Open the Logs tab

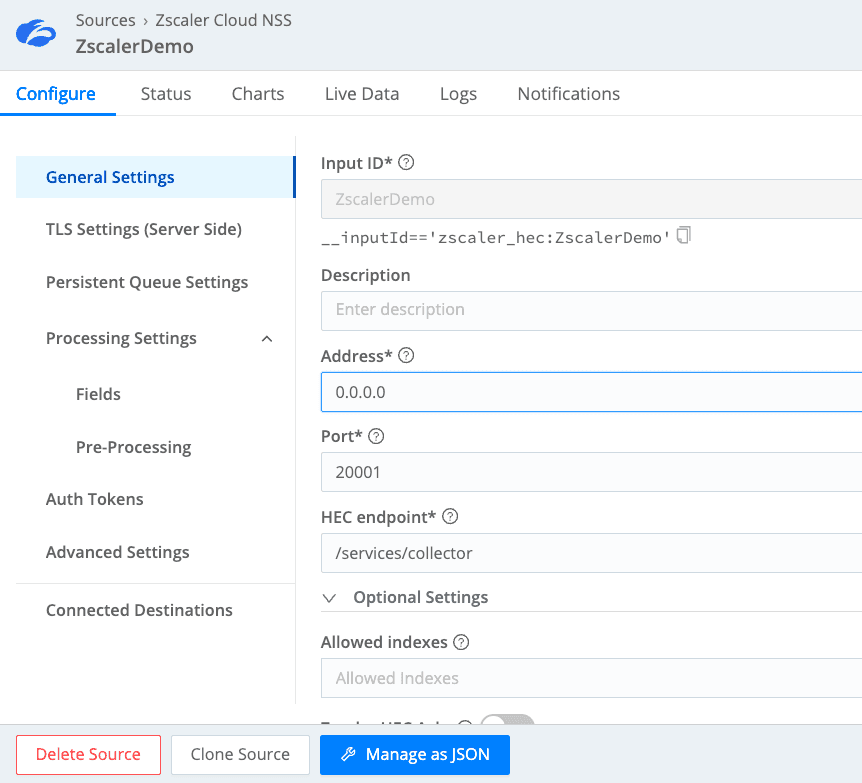coord(458,94)
